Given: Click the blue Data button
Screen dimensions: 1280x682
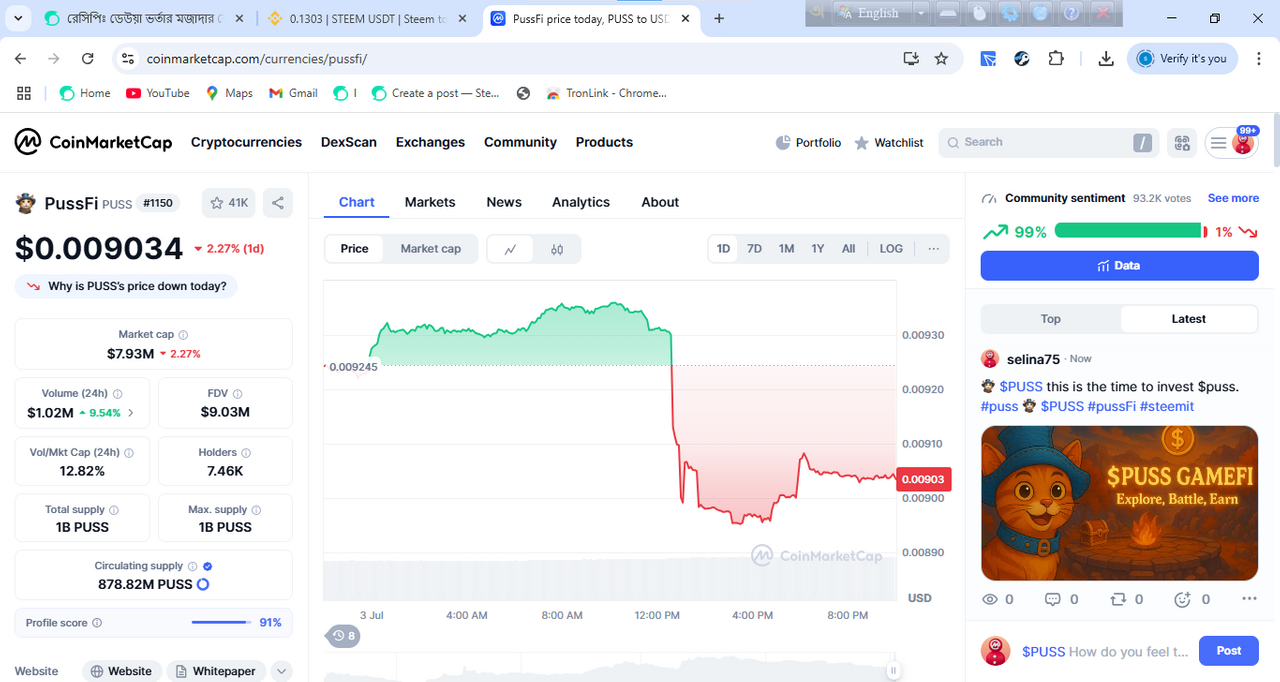Looking at the screenshot, I should (1119, 266).
